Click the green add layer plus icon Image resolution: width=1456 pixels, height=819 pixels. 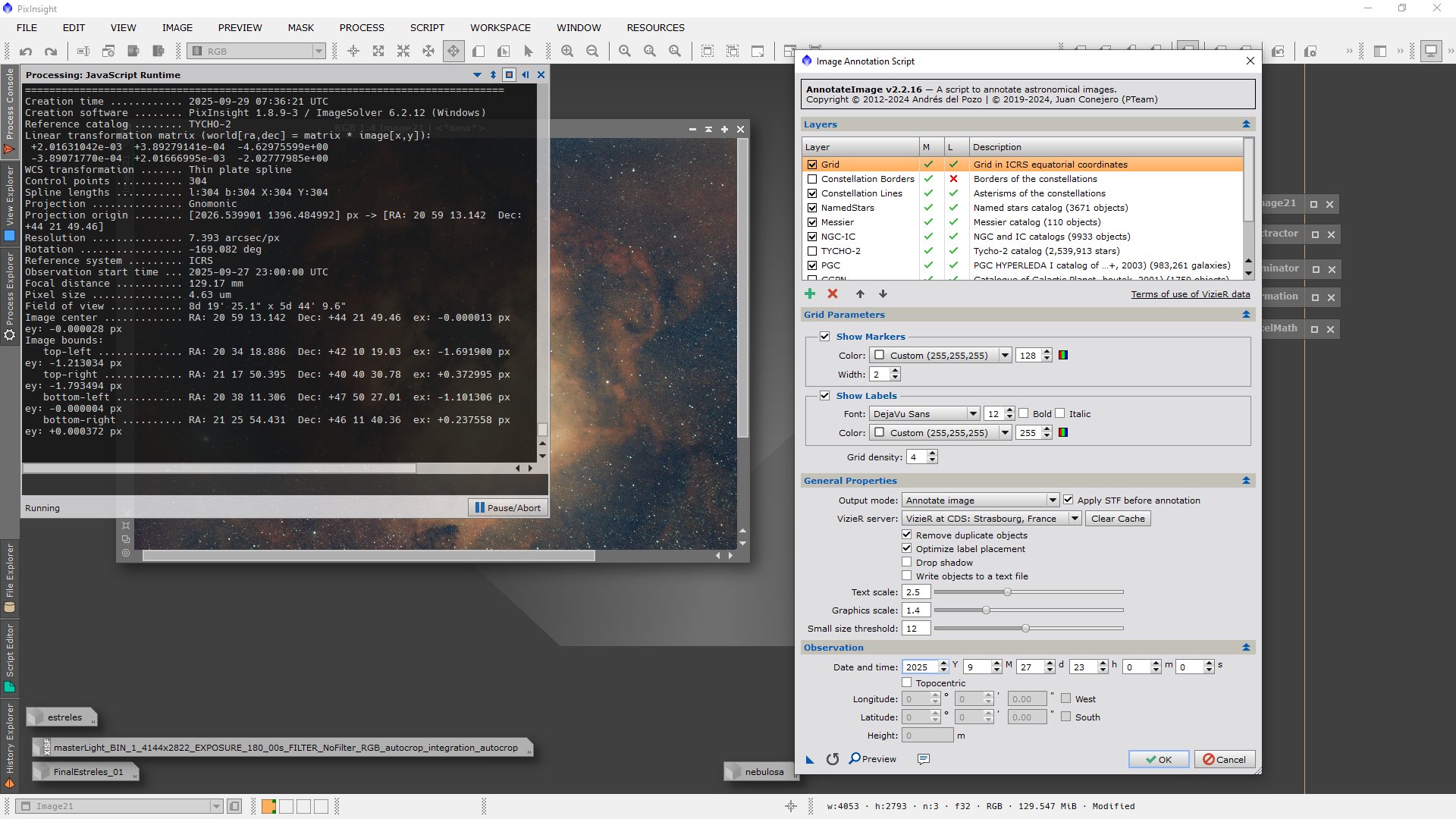pyautogui.click(x=810, y=293)
